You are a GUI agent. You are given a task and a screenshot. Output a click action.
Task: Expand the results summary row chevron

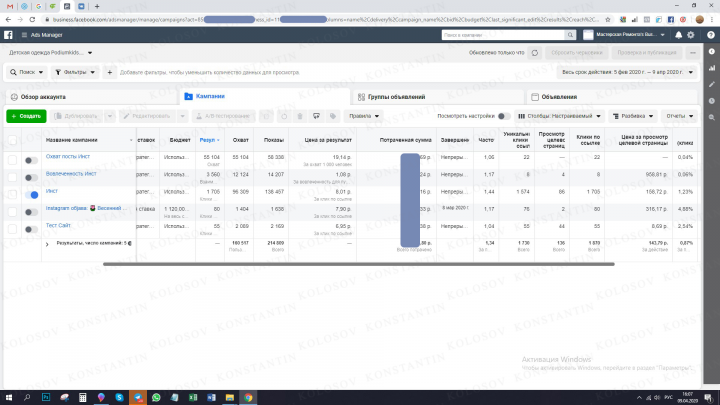click(47, 244)
